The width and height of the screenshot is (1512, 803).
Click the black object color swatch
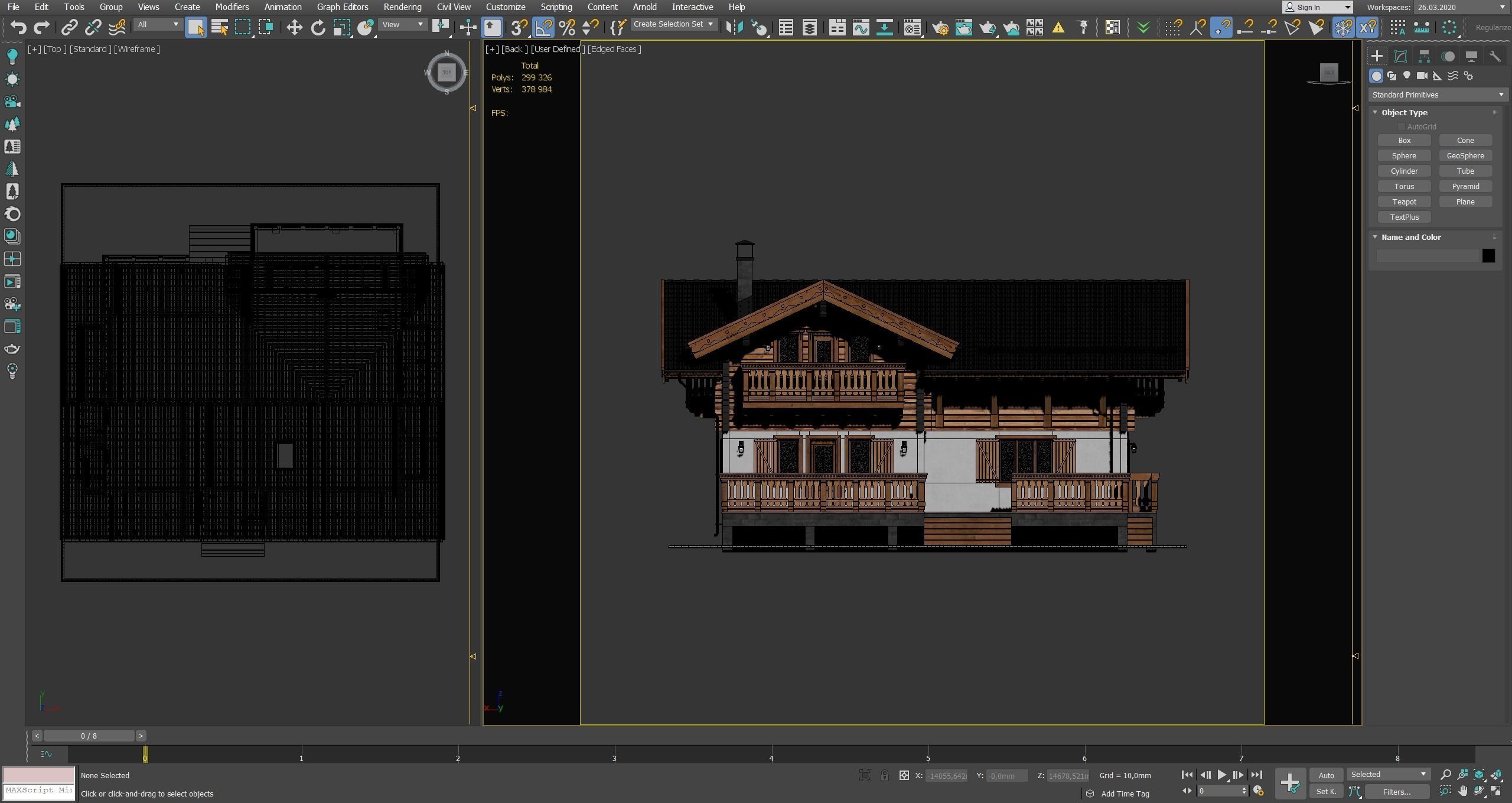pyautogui.click(x=1488, y=255)
